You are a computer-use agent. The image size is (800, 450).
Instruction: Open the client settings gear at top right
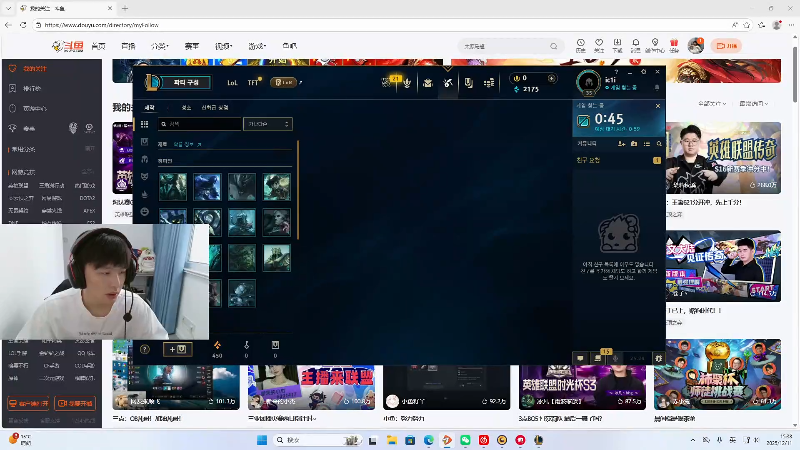[643, 72]
